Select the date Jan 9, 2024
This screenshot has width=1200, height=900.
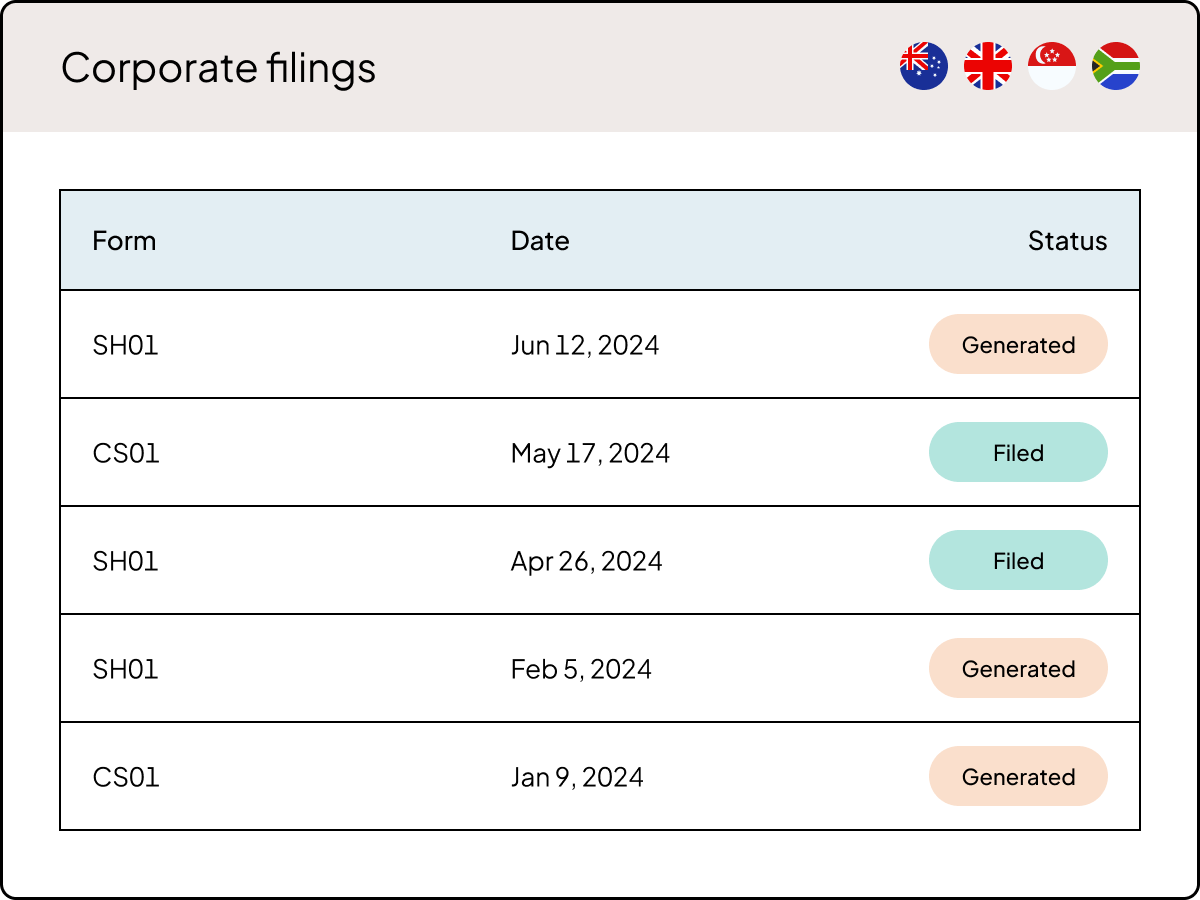(x=575, y=776)
